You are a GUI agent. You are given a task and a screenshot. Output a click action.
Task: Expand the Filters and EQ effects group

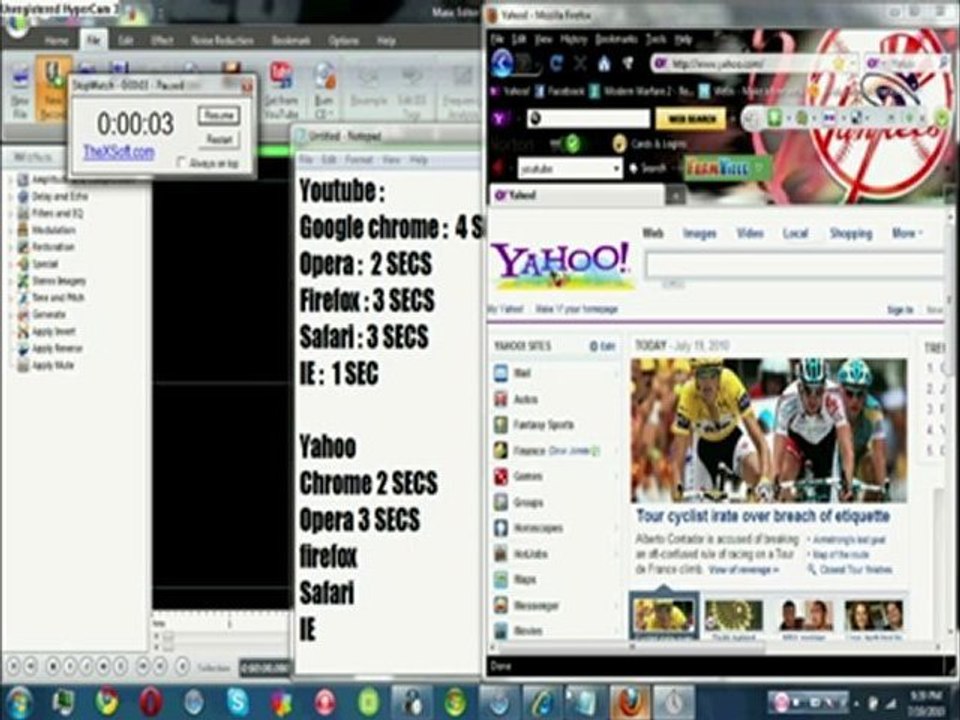(x=11, y=214)
